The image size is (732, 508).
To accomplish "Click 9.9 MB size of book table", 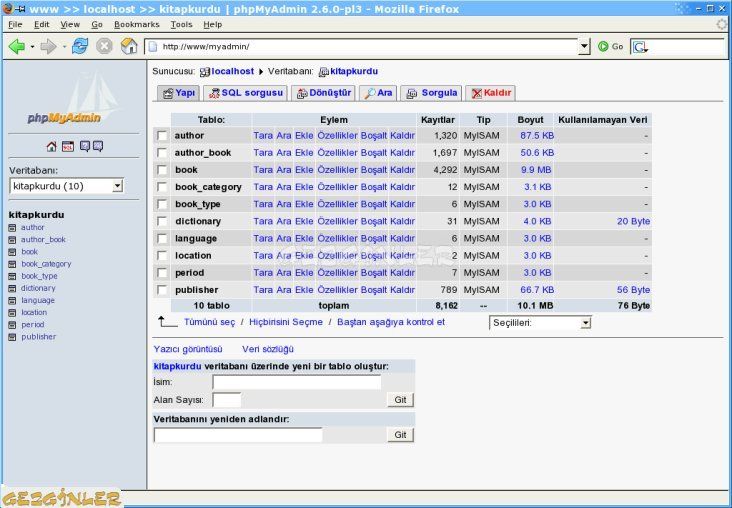I will pos(536,170).
